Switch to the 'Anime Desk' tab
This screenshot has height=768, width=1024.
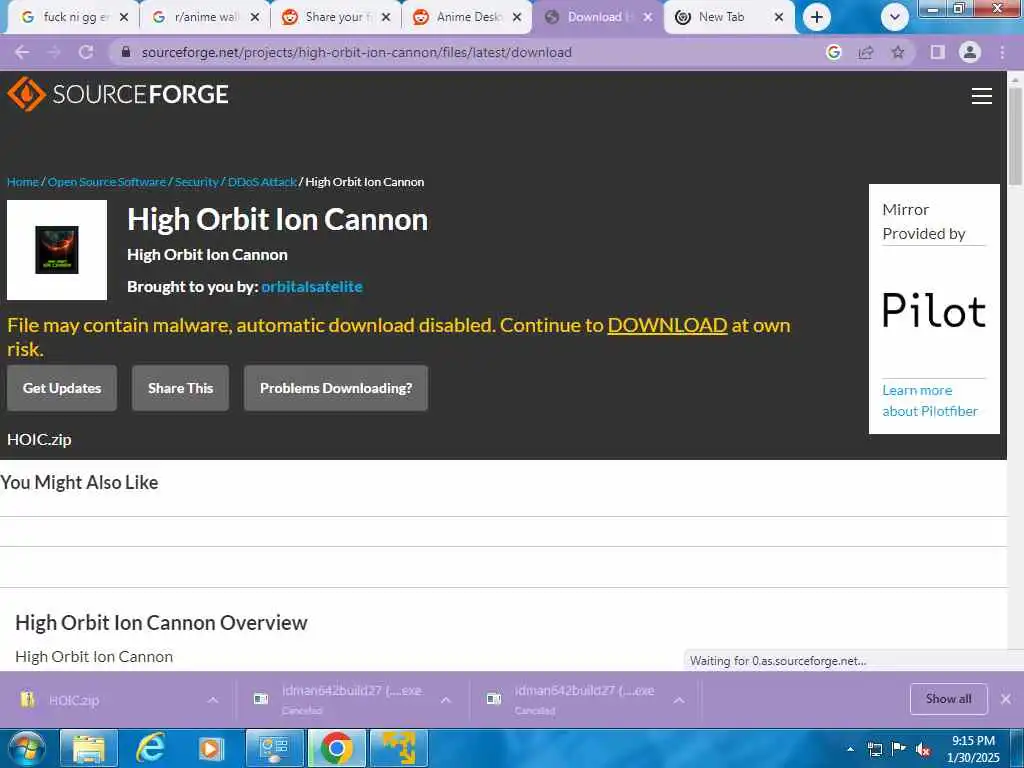pyautogui.click(x=466, y=18)
